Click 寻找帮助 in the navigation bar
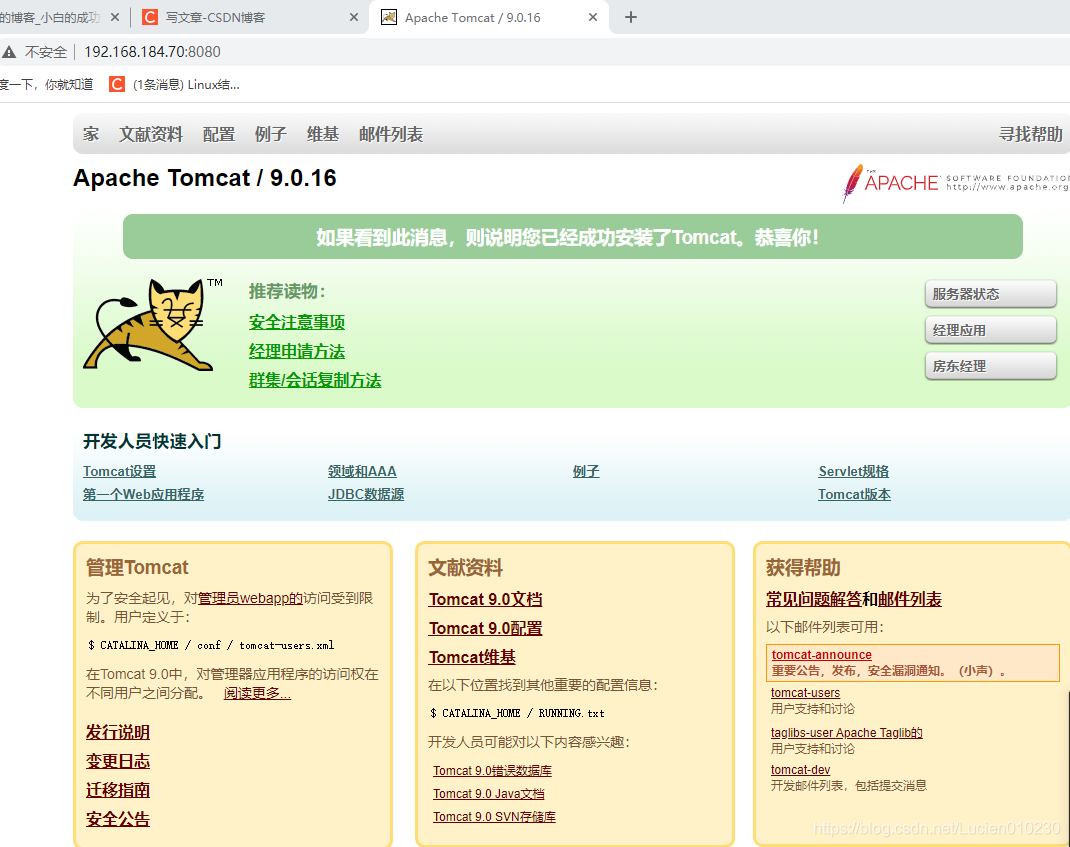Image resolution: width=1070 pixels, height=847 pixels. pos(1030,134)
